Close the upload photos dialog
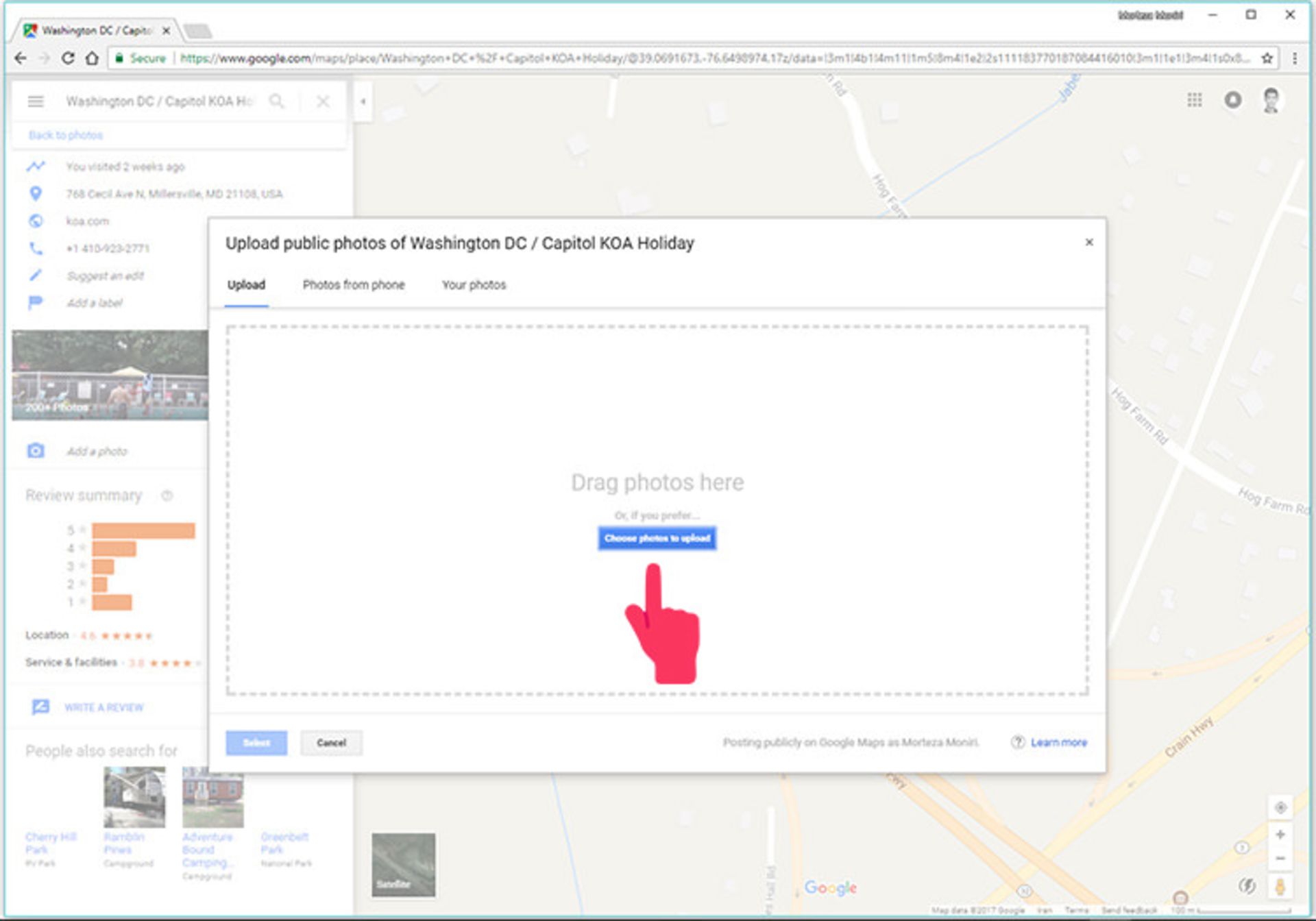This screenshot has height=921, width=1316. [1088, 243]
